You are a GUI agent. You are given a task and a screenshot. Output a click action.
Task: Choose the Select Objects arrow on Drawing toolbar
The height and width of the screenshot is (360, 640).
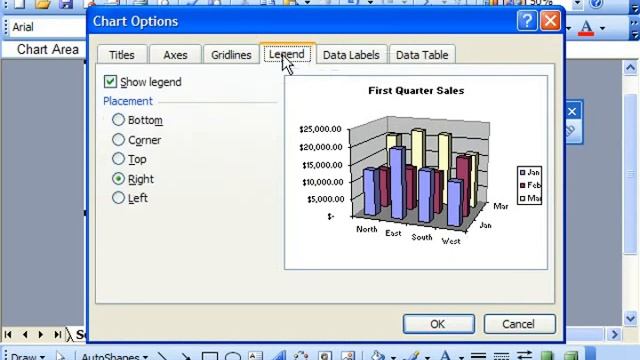point(60,356)
